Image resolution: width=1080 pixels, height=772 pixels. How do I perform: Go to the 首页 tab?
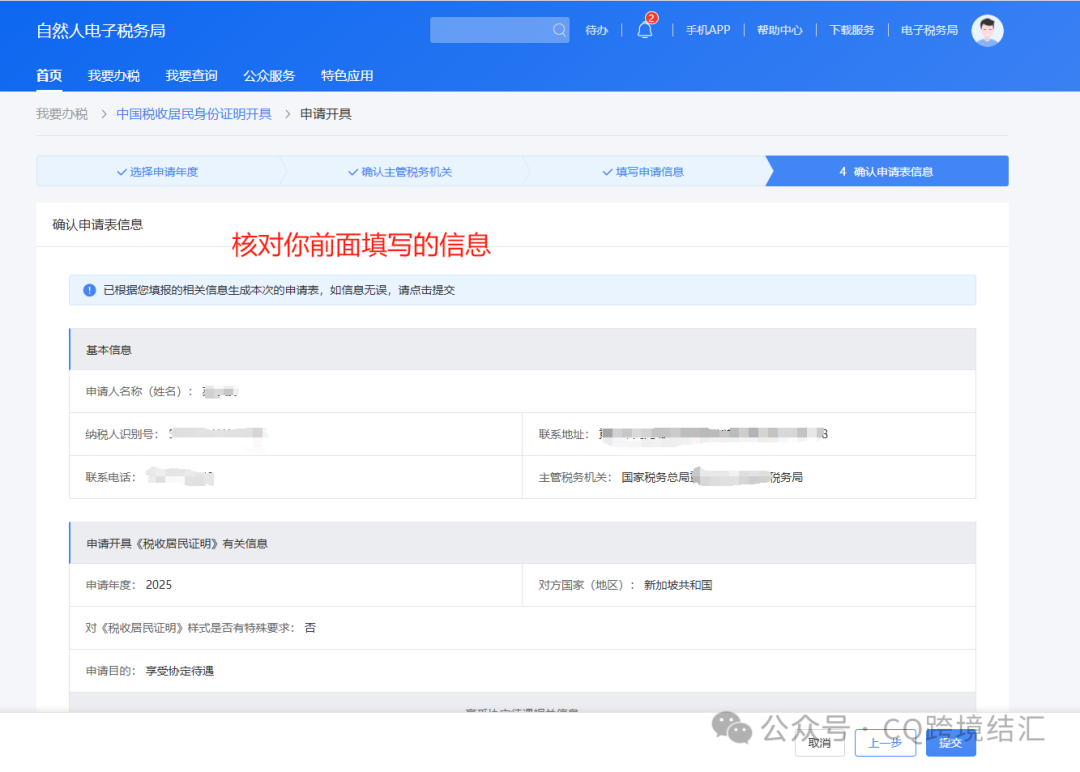pyautogui.click(x=48, y=75)
